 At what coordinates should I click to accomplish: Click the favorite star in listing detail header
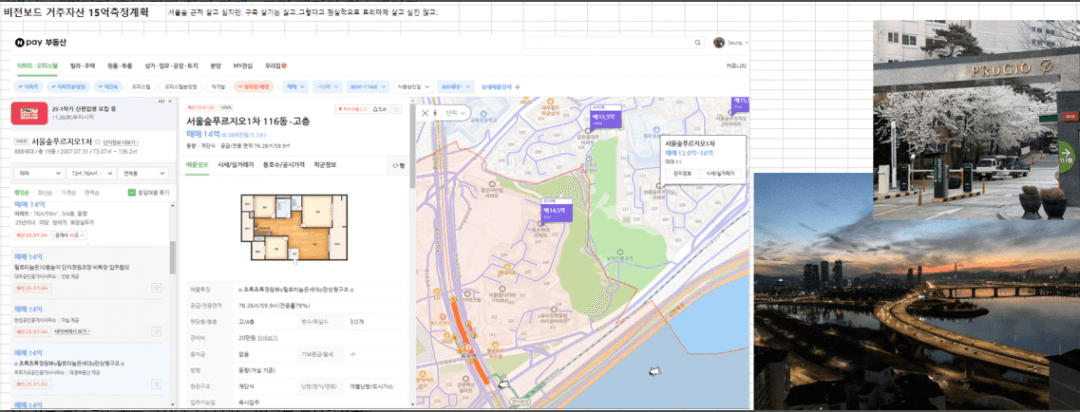(396, 109)
